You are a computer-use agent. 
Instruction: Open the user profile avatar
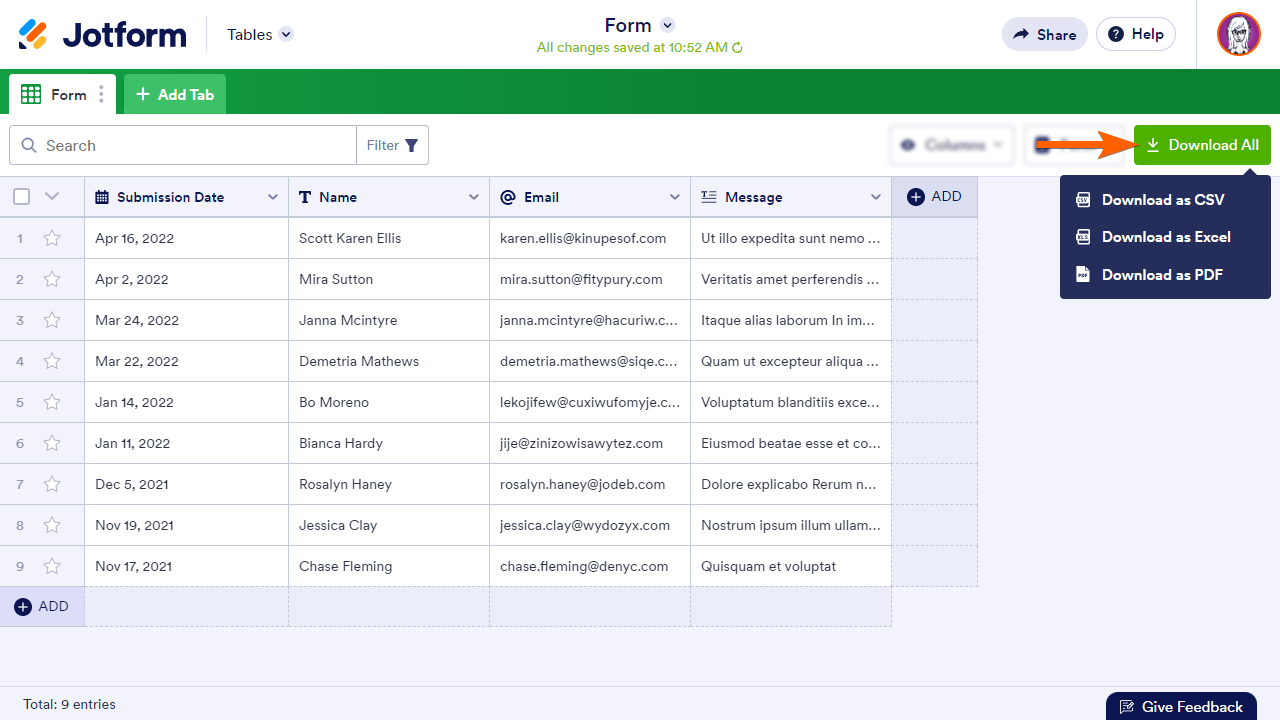coord(1239,33)
